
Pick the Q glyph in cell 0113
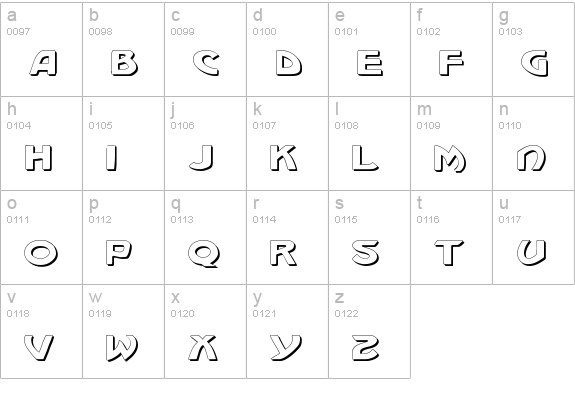[x=204, y=253]
